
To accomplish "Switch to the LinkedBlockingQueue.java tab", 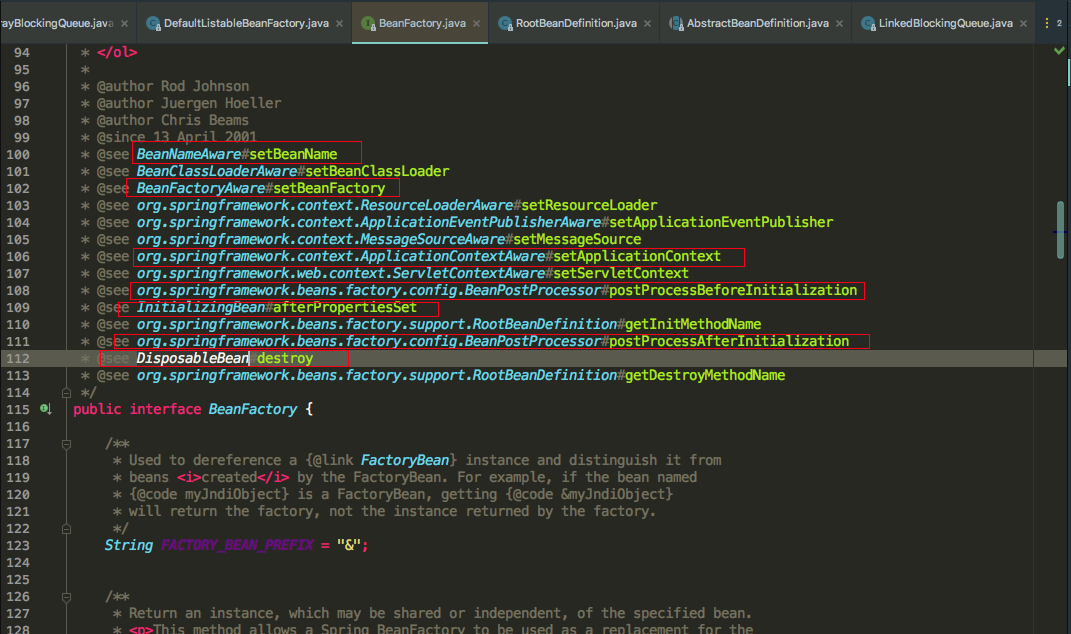I will pos(945,23).
